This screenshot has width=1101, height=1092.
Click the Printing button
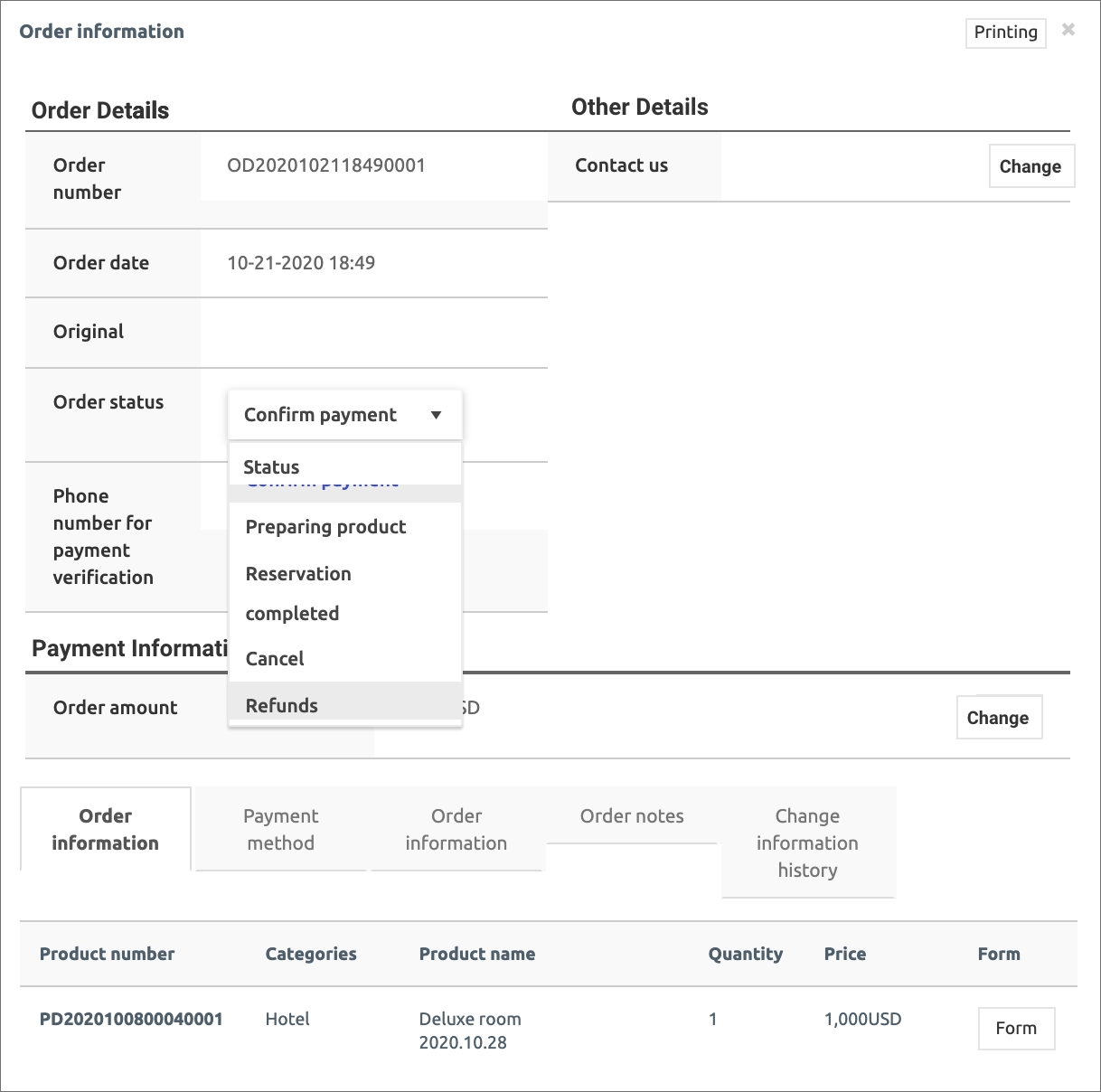1005,33
